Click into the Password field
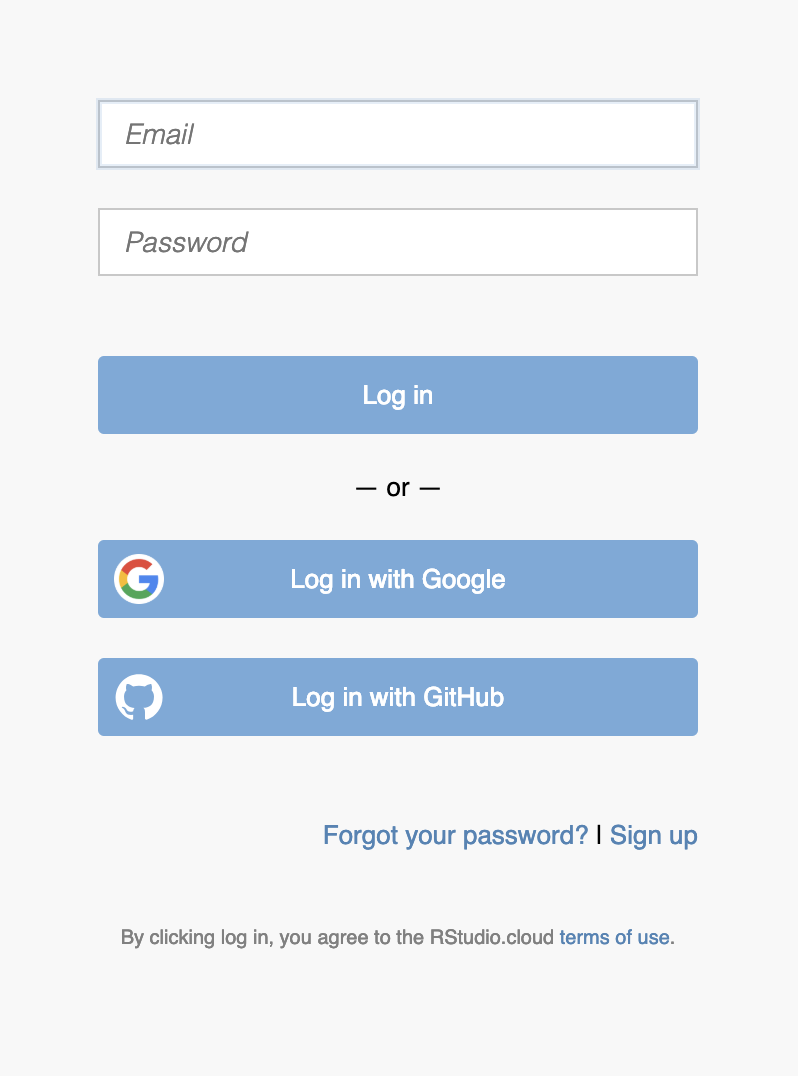Viewport: 806px width, 1076px height. [397, 242]
